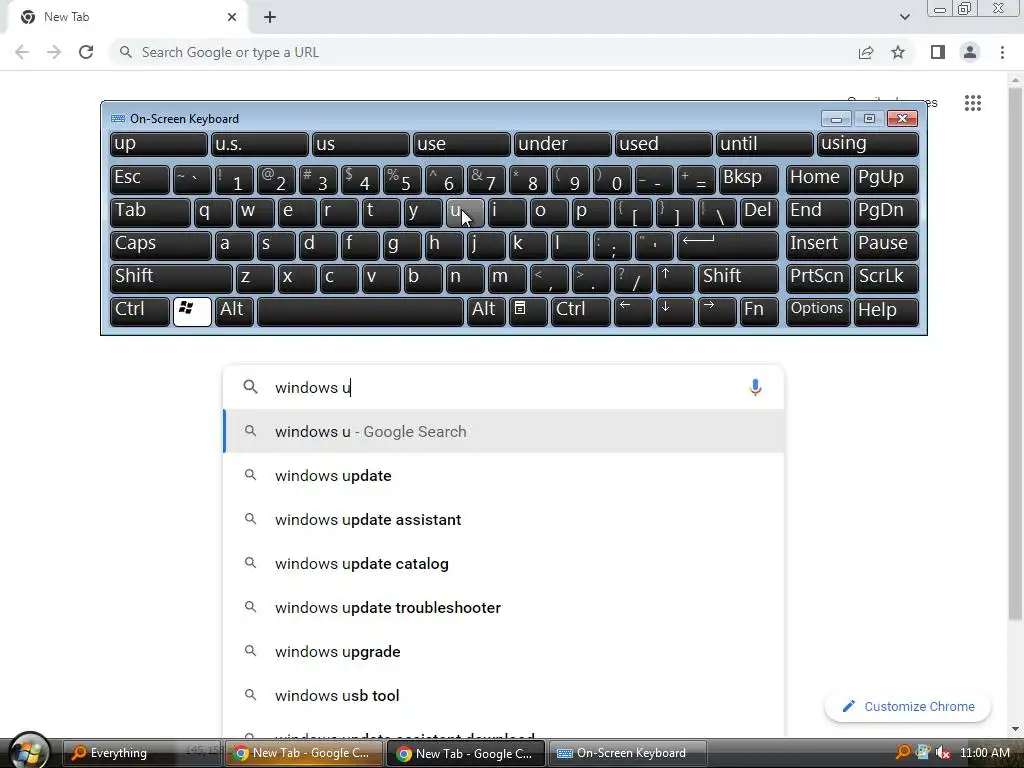Toggle the left Alt key
This screenshot has height=768, width=1024.
(234, 311)
